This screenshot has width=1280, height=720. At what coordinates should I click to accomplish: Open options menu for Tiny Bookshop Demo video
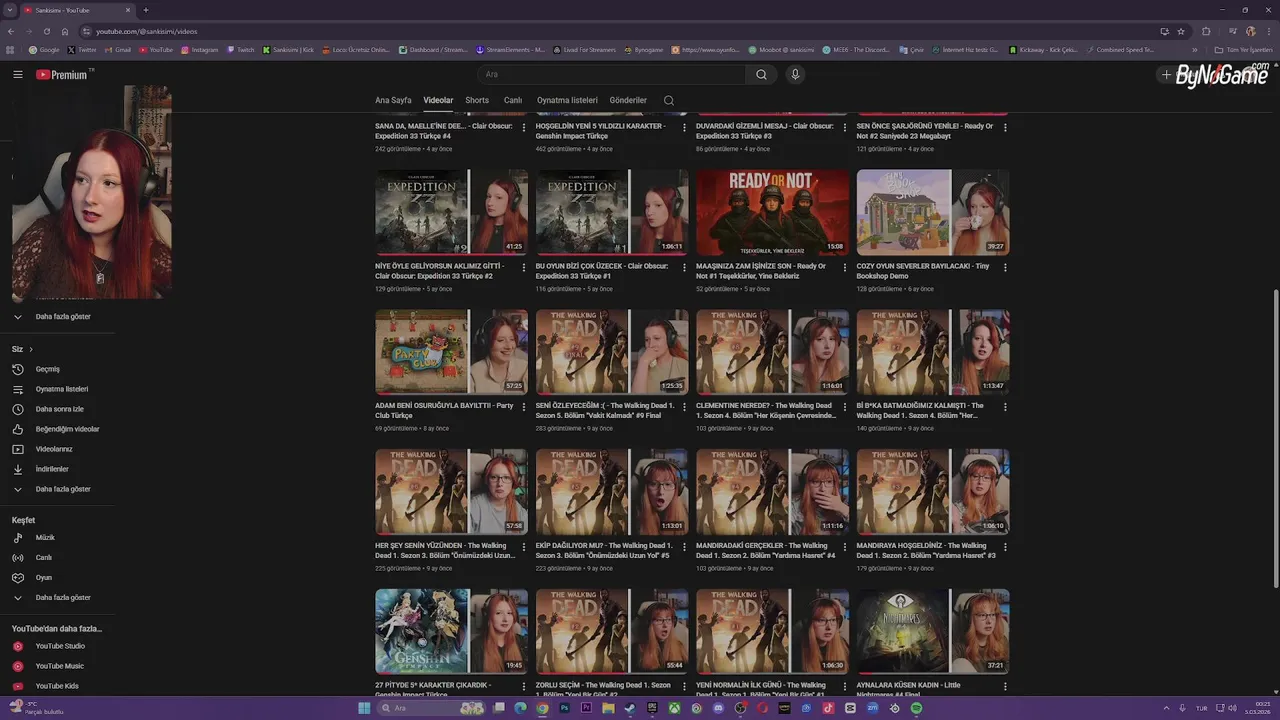(1005, 267)
